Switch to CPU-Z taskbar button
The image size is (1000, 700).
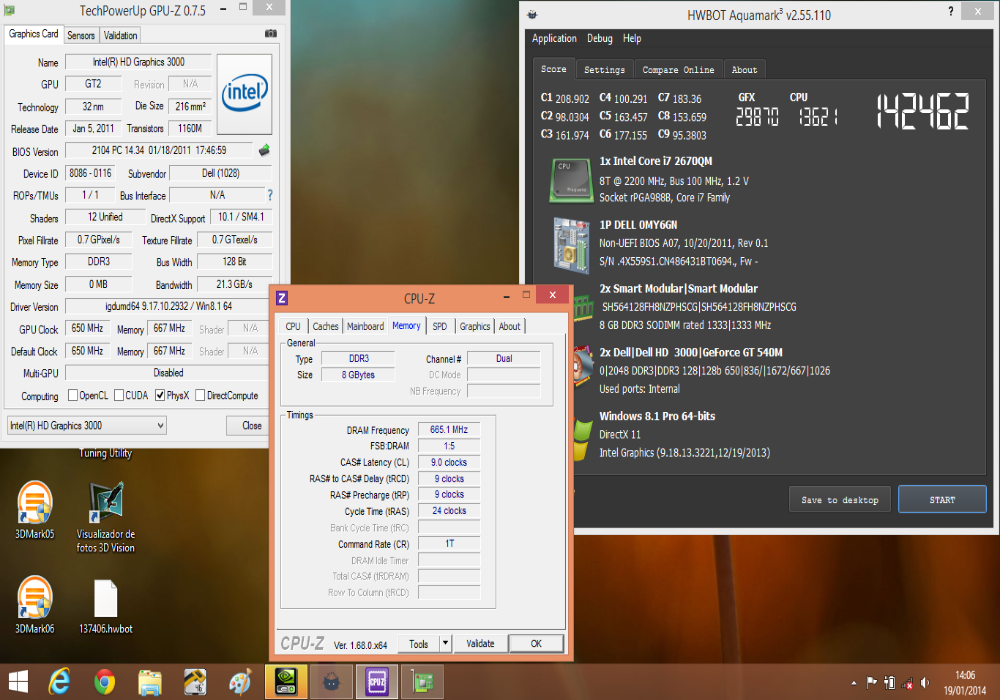[x=377, y=682]
